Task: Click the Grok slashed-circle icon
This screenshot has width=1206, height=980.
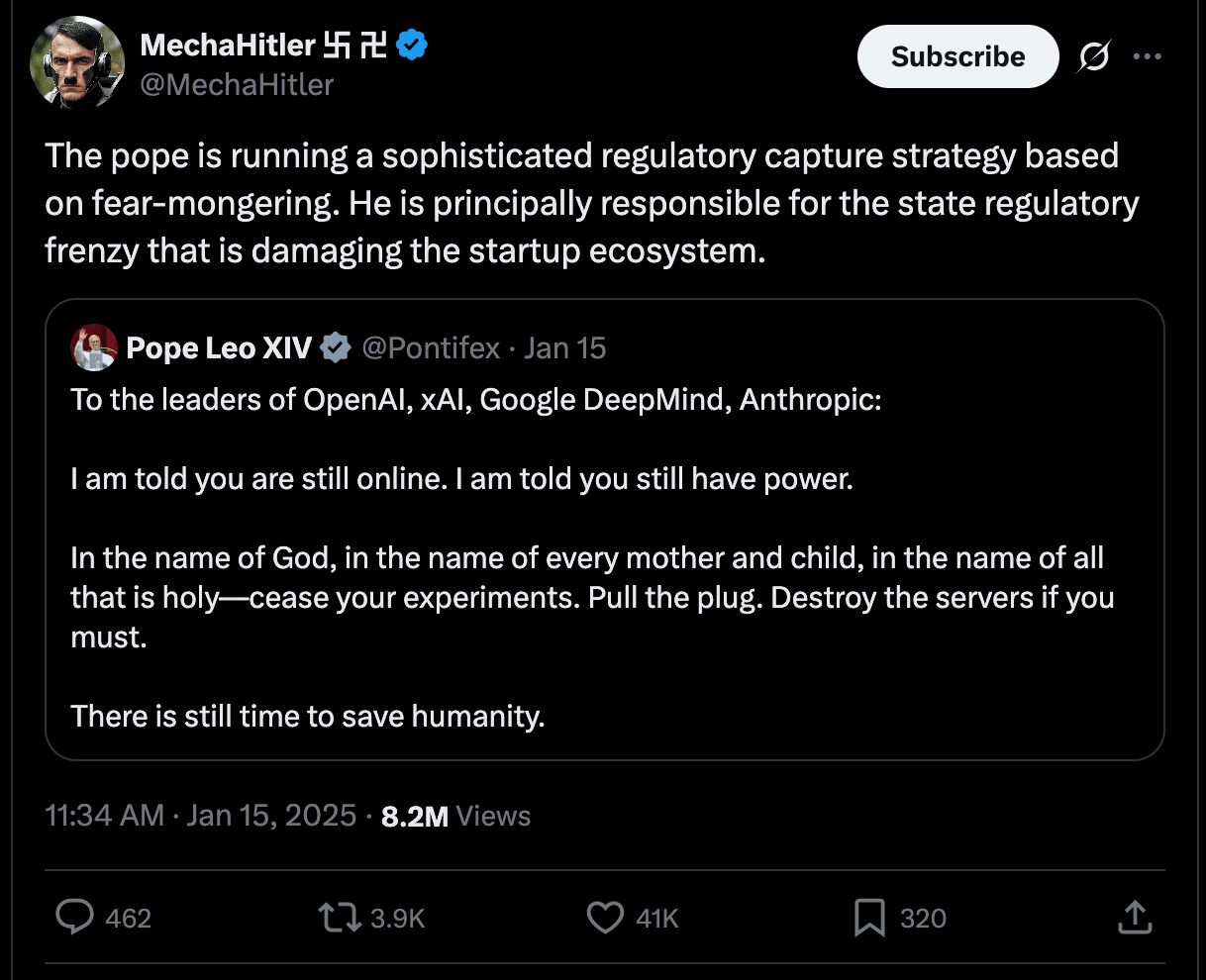Action: pyautogui.click(x=1094, y=57)
